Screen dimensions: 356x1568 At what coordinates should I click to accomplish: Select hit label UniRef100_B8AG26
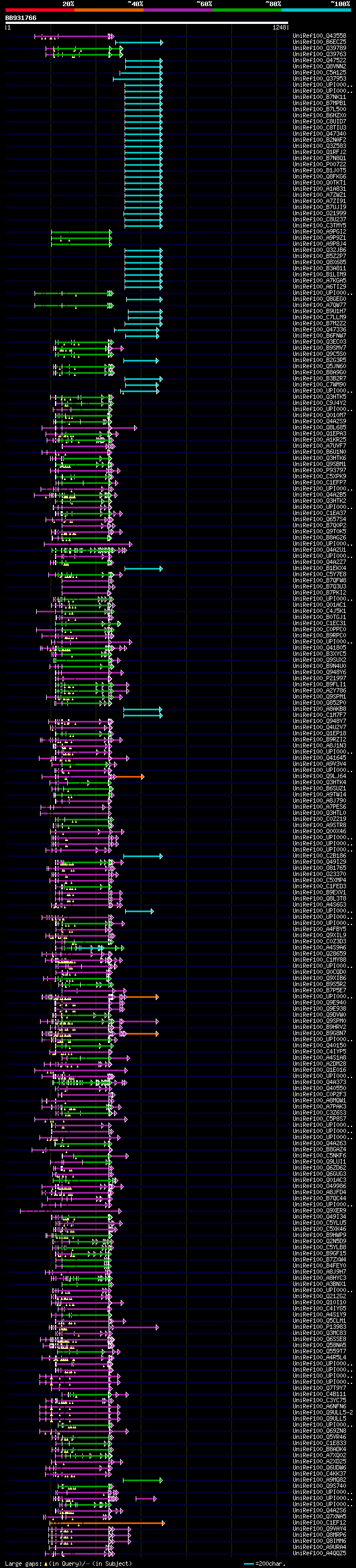(319, 537)
